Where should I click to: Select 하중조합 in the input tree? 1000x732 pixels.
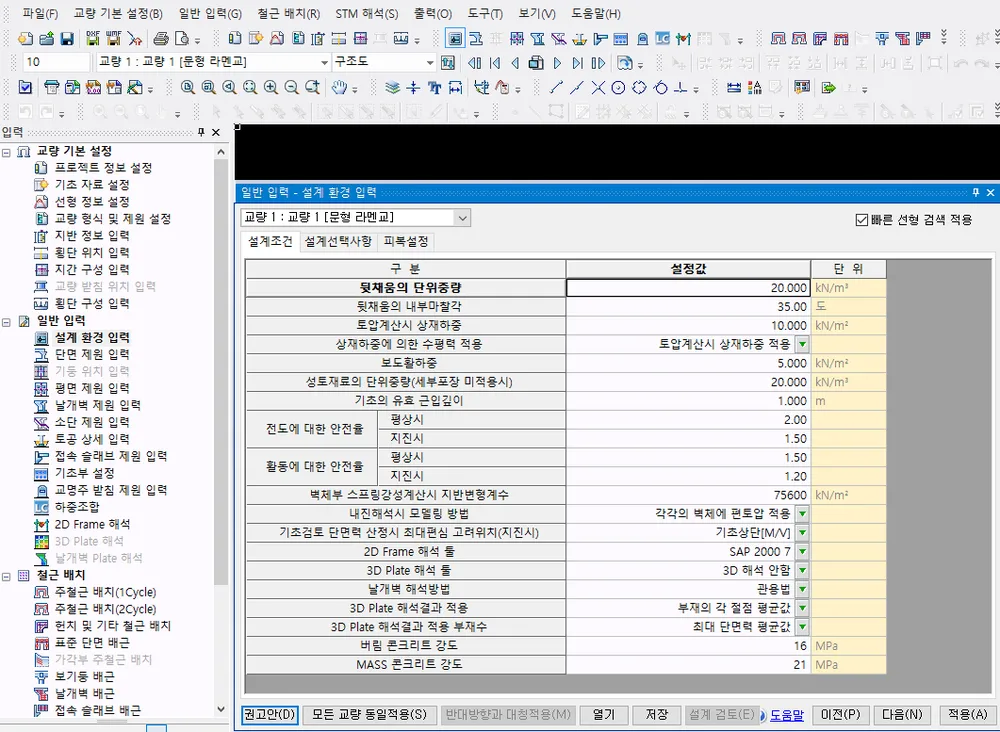pos(77,507)
